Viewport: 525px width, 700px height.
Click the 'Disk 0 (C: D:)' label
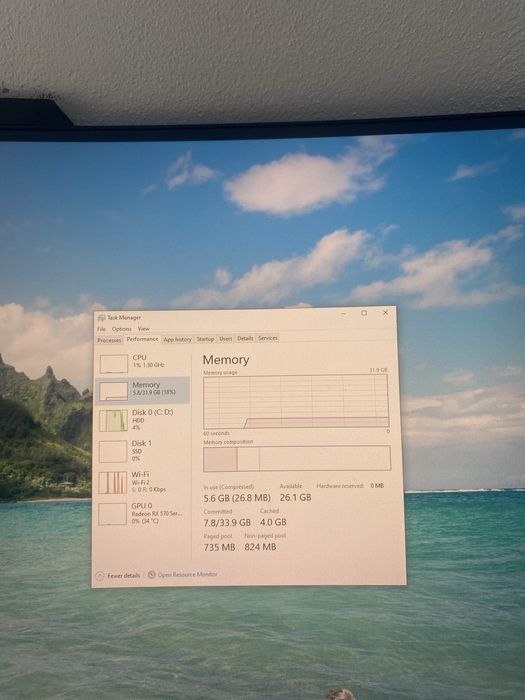[152, 412]
